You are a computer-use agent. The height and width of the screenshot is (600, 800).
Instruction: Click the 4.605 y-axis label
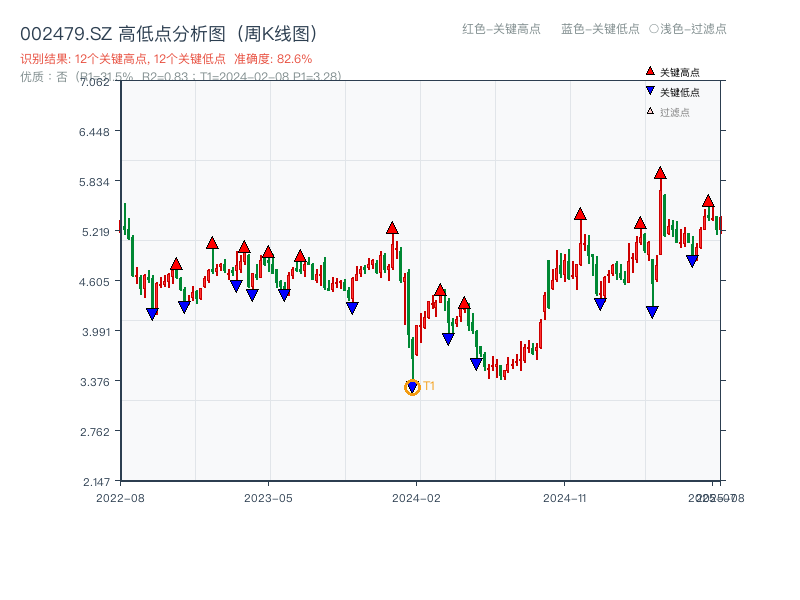[94, 282]
